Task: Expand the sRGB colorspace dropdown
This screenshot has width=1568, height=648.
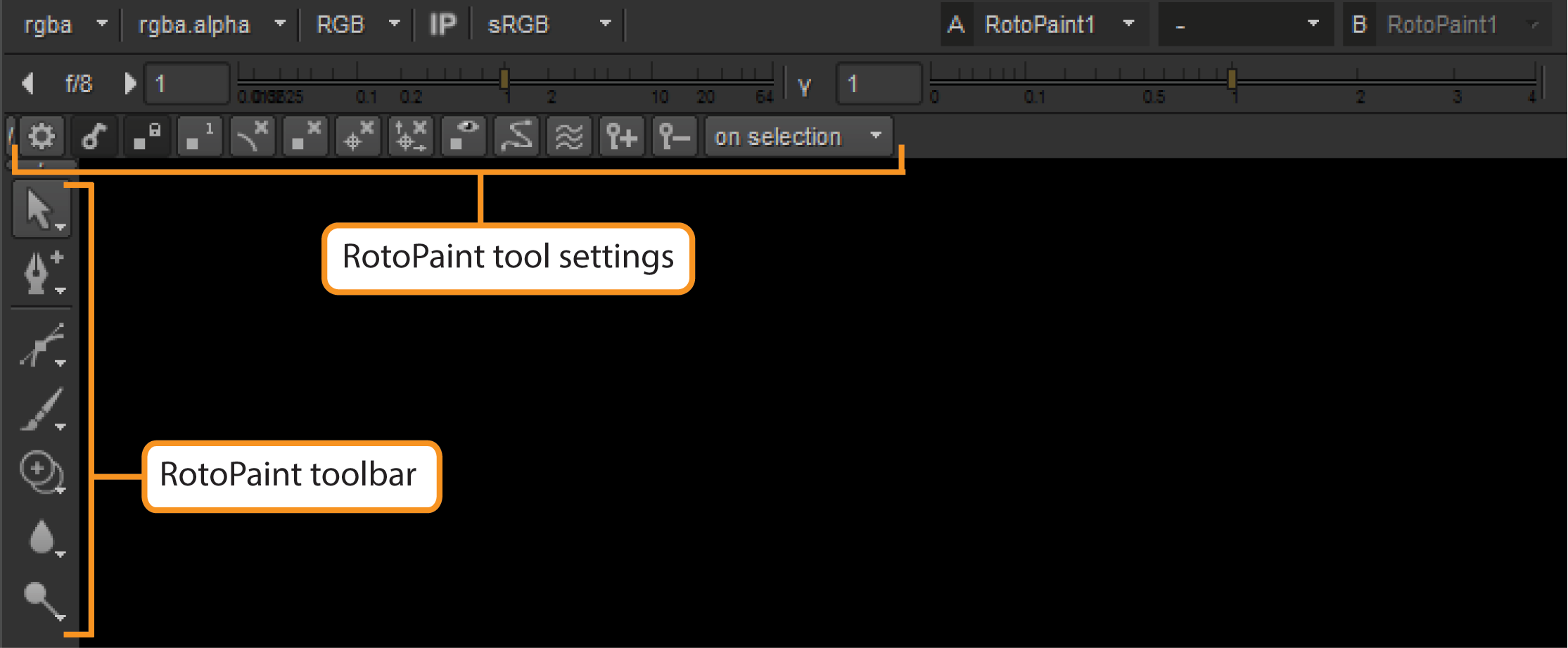Action: tap(549, 25)
